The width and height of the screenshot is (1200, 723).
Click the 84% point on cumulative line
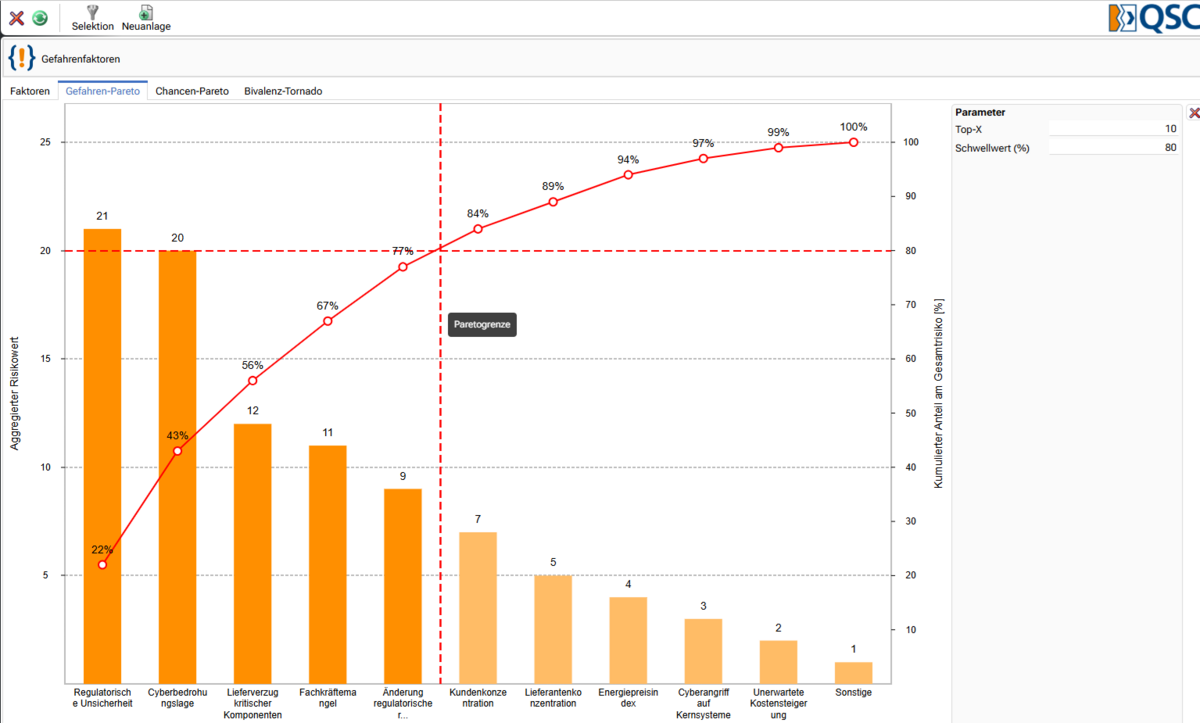[x=478, y=229]
